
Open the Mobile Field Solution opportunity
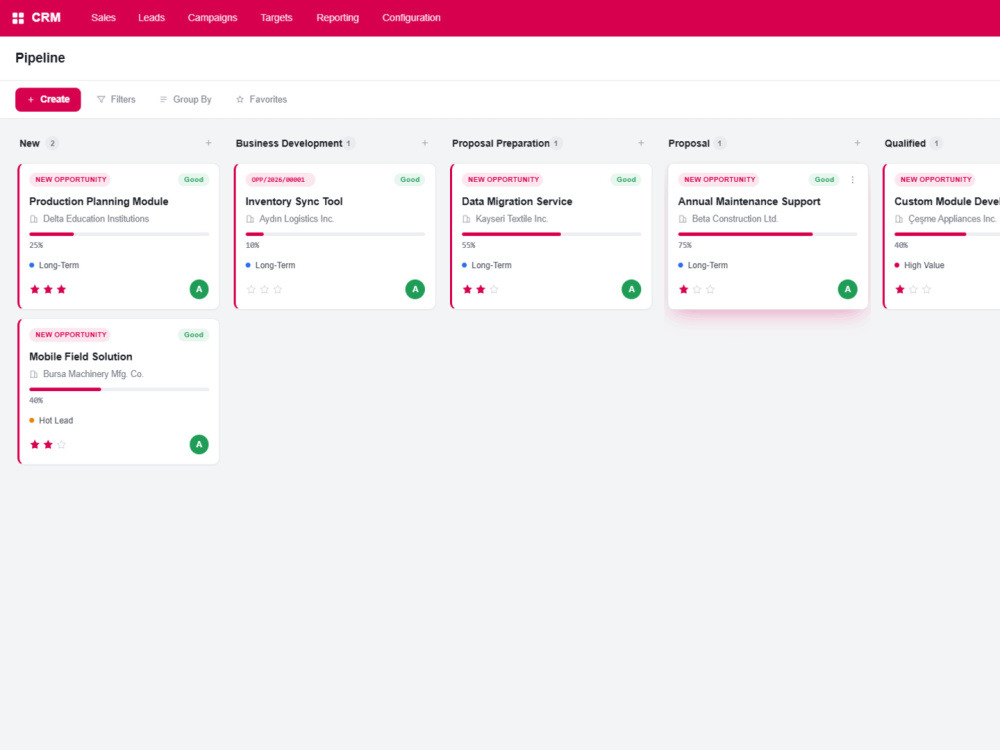click(81, 357)
